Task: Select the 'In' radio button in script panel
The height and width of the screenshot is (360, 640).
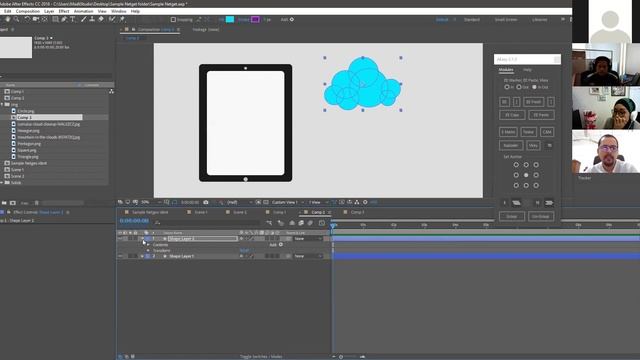Action: (507, 87)
